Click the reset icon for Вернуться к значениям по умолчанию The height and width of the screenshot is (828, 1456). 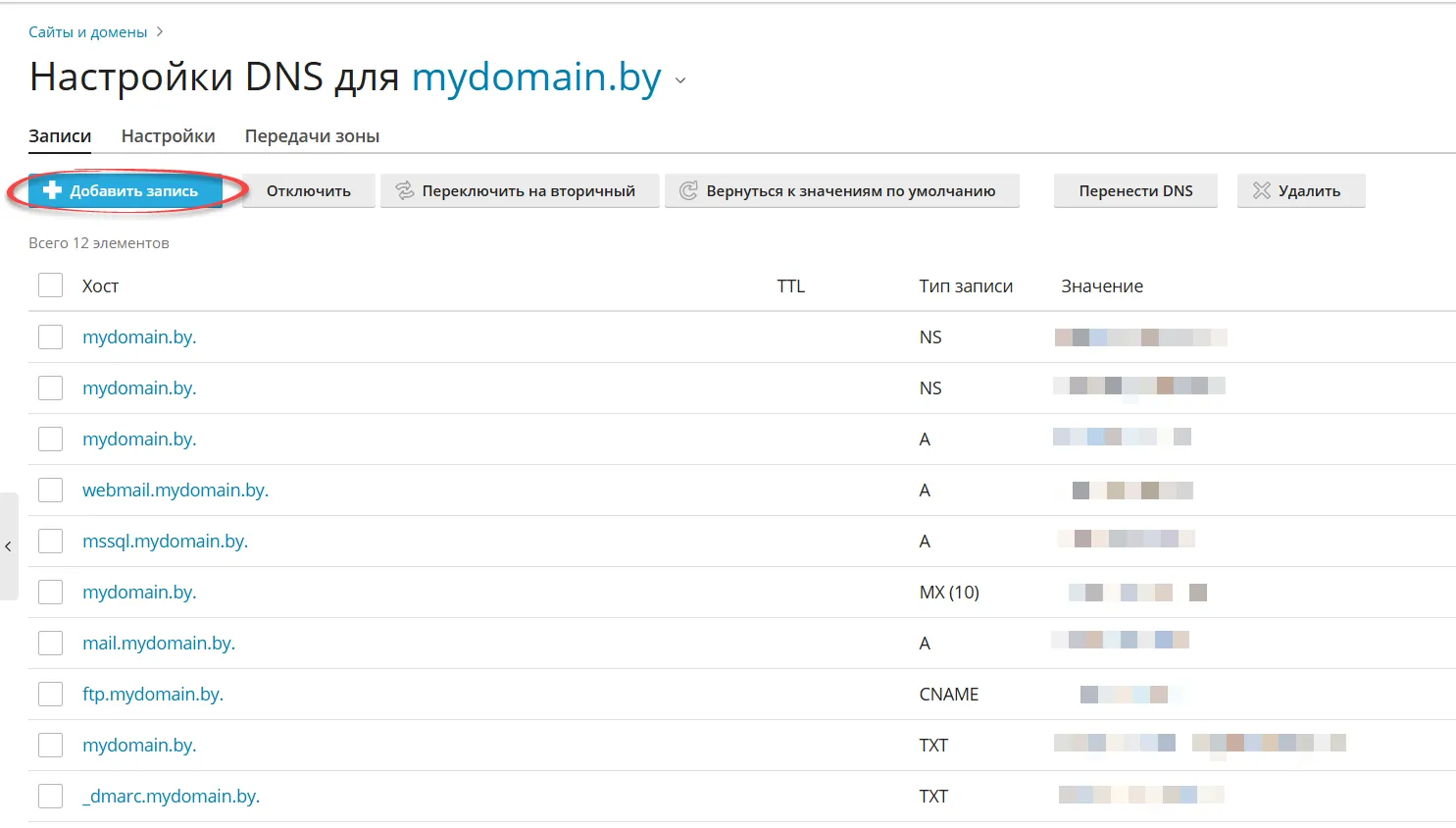(x=689, y=190)
